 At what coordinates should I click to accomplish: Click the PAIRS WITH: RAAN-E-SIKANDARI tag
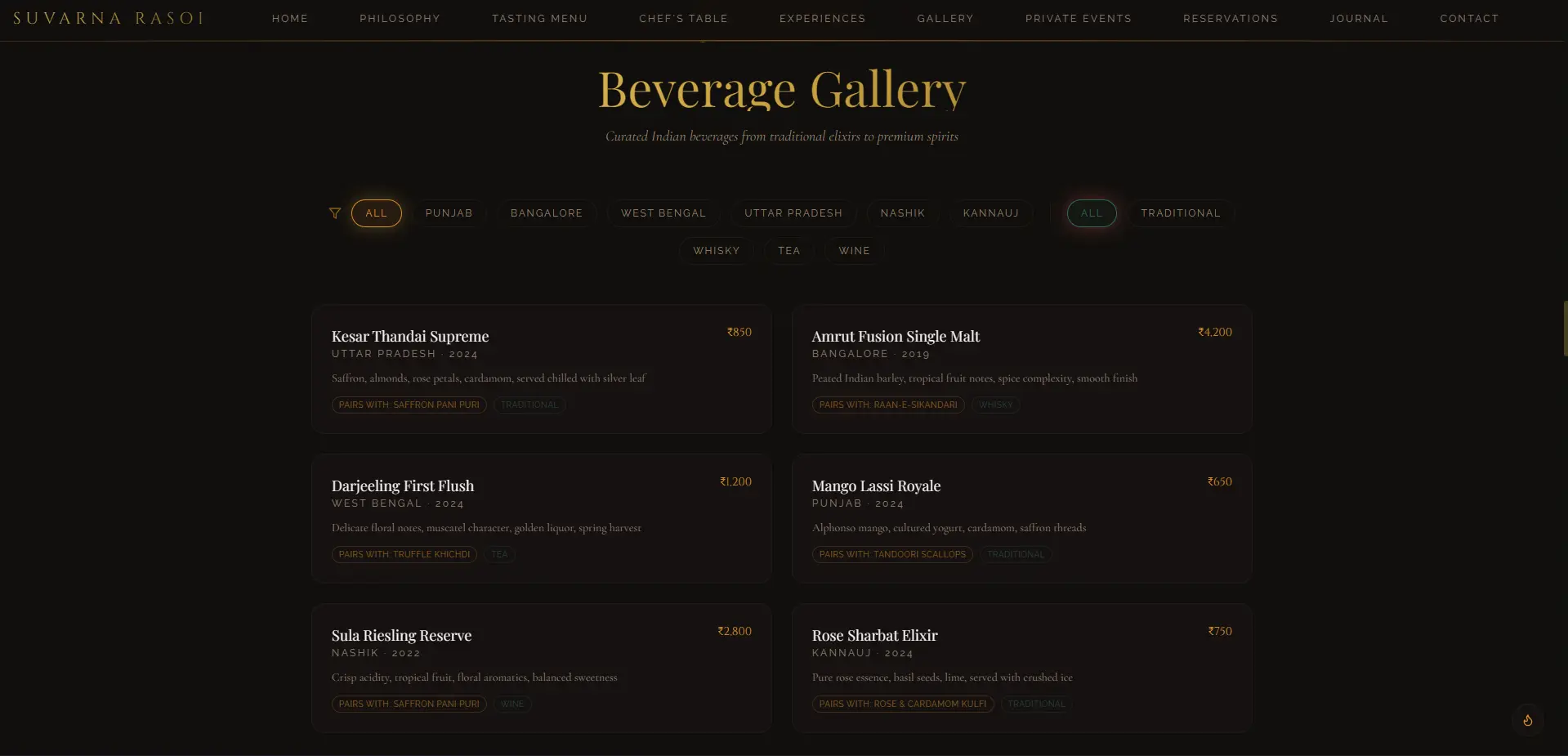coord(887,405)
